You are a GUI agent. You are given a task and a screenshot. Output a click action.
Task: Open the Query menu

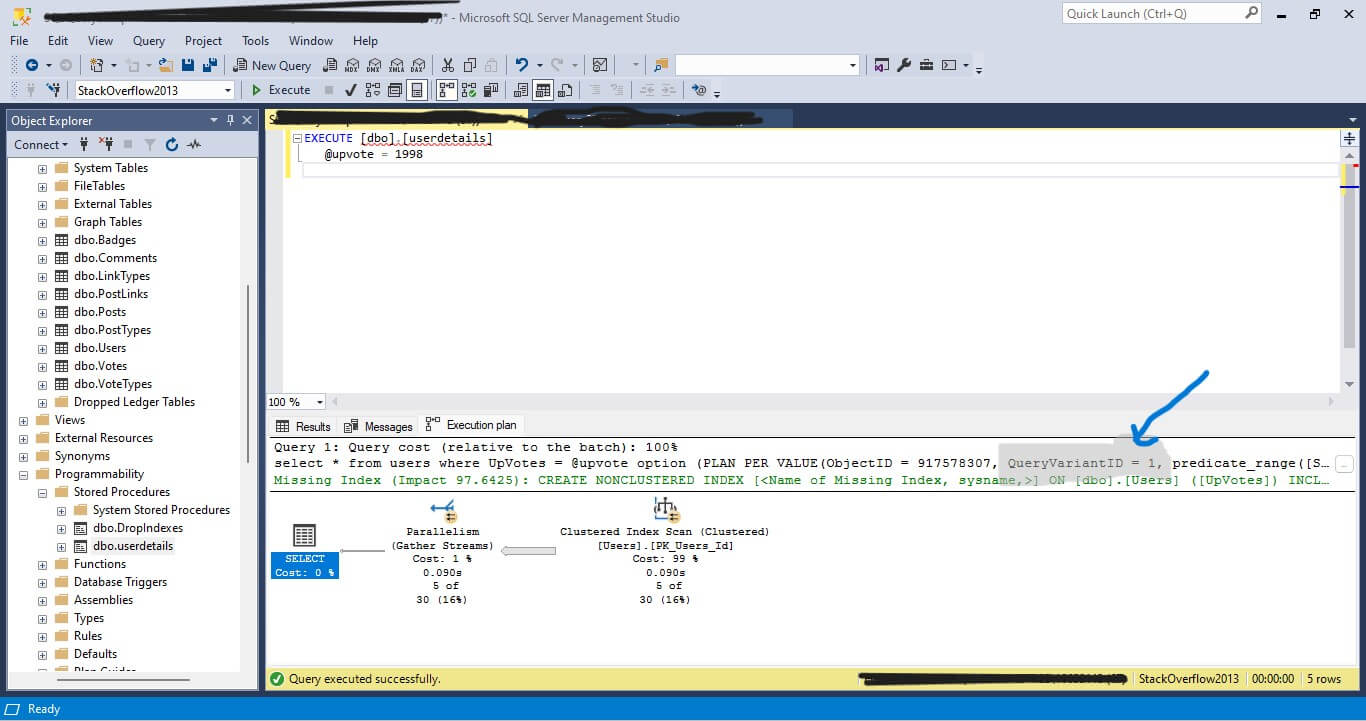coord(148,40)
